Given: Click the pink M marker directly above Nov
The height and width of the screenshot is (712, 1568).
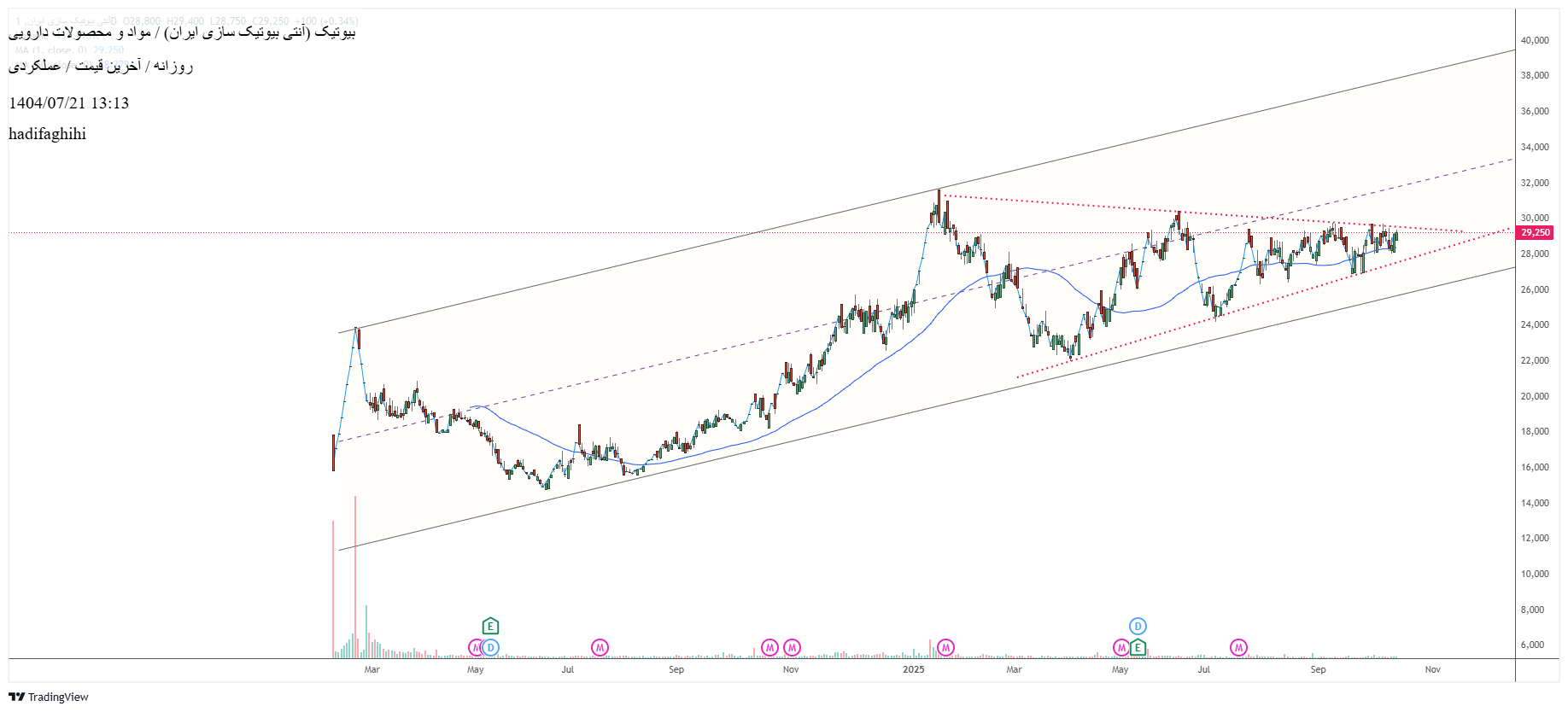Looking at the screenshot, I should 793,648.
